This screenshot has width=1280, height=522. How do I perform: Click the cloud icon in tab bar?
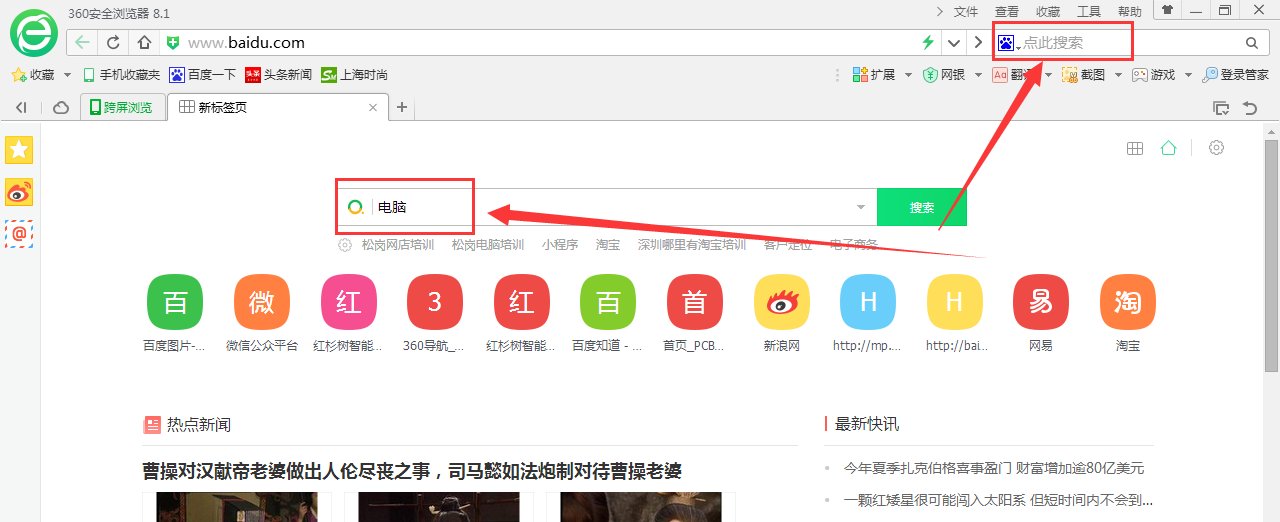(x=61, y=107)
